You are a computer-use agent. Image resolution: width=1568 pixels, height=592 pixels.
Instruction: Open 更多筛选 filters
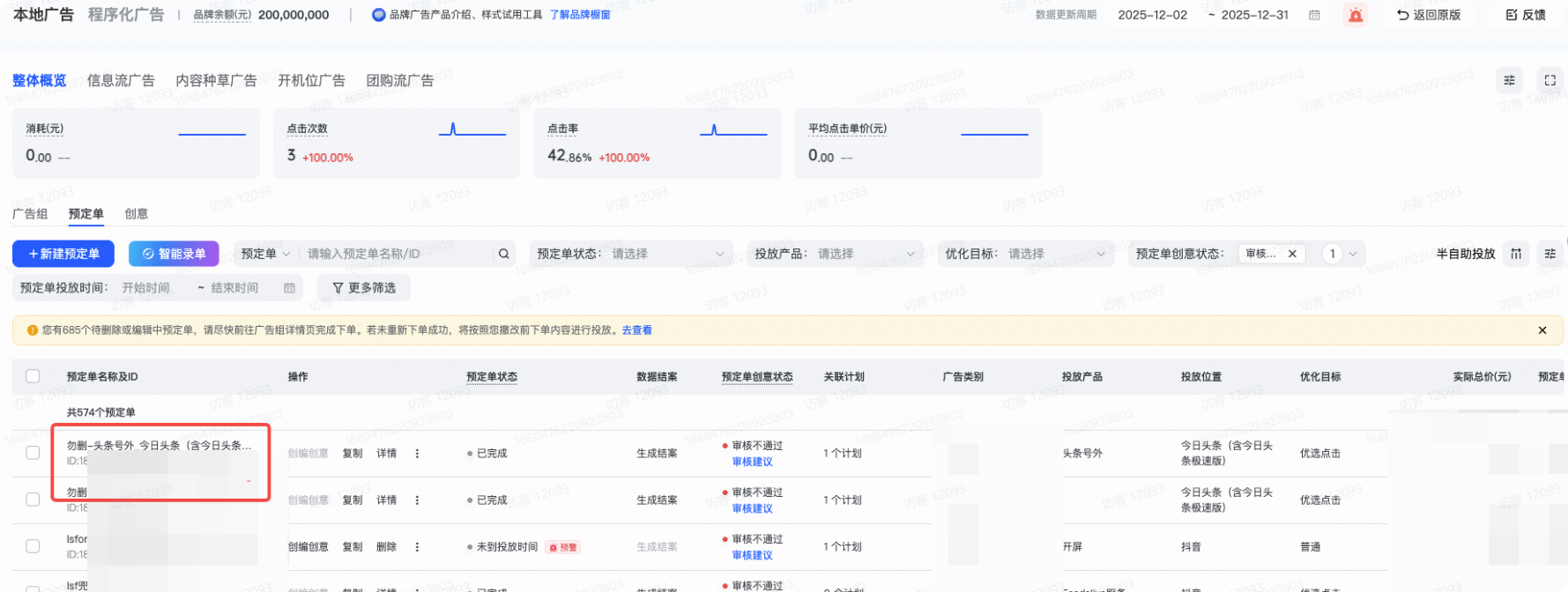(364, 288)
